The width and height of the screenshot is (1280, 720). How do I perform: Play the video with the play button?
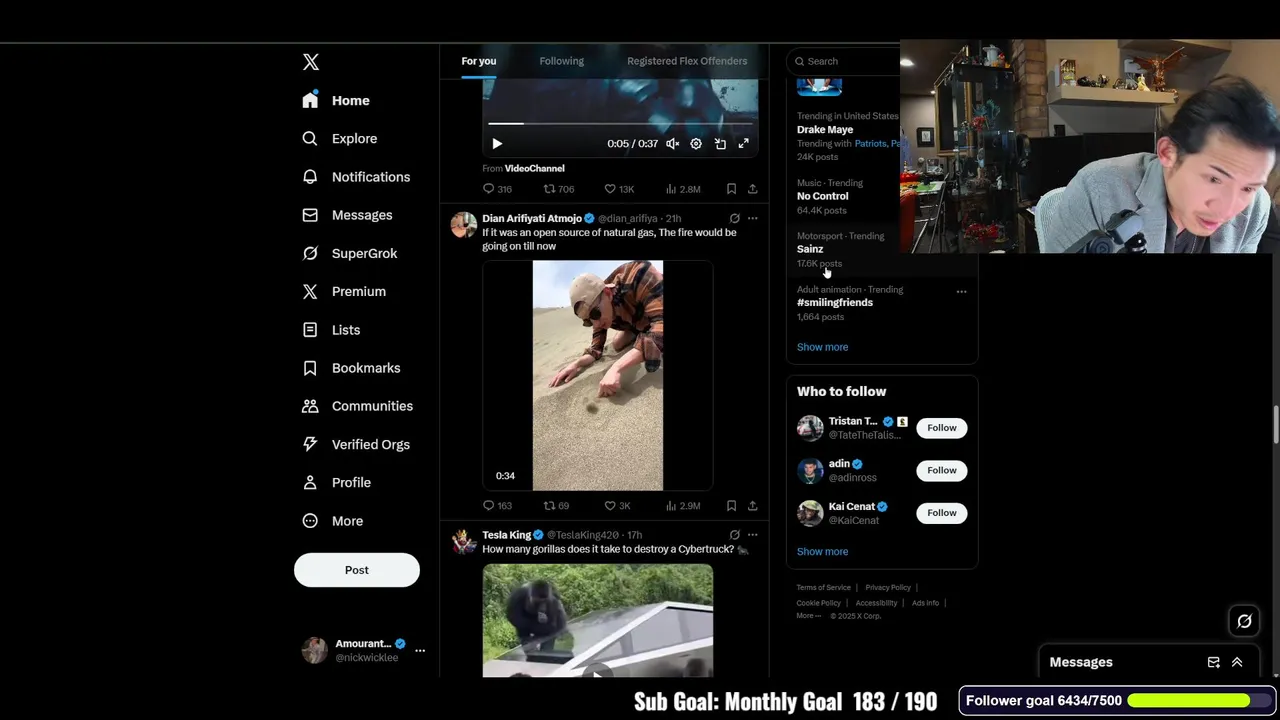[x=497, y=144]
